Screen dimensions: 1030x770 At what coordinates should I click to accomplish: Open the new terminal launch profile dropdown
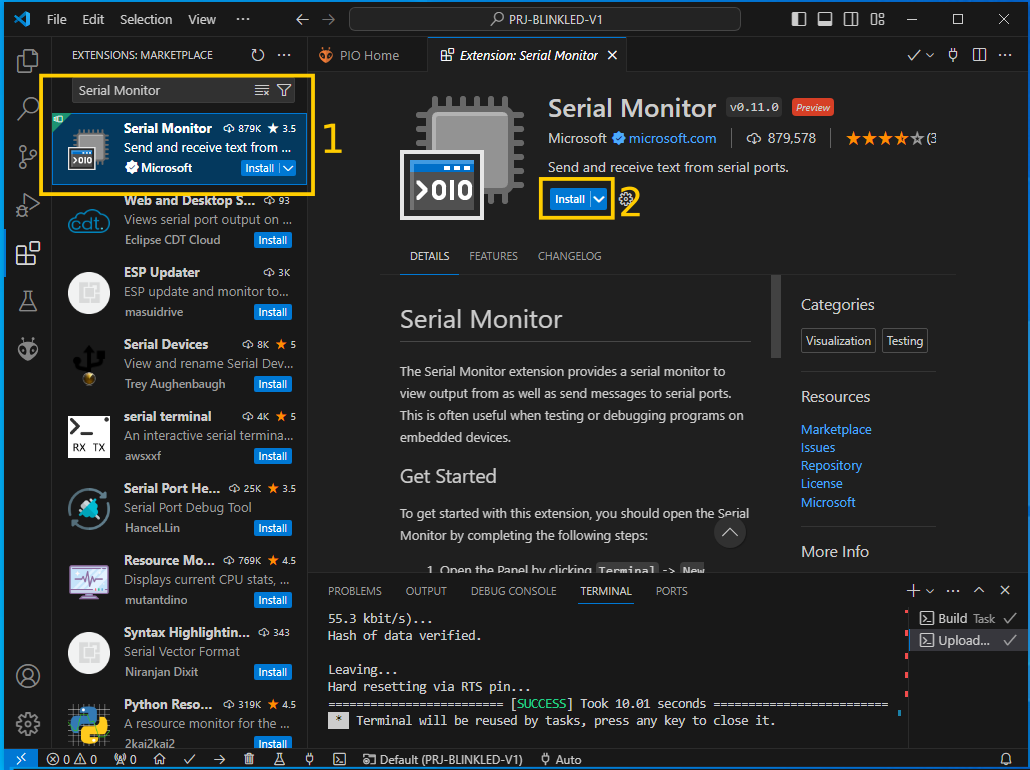click(930, 591)
